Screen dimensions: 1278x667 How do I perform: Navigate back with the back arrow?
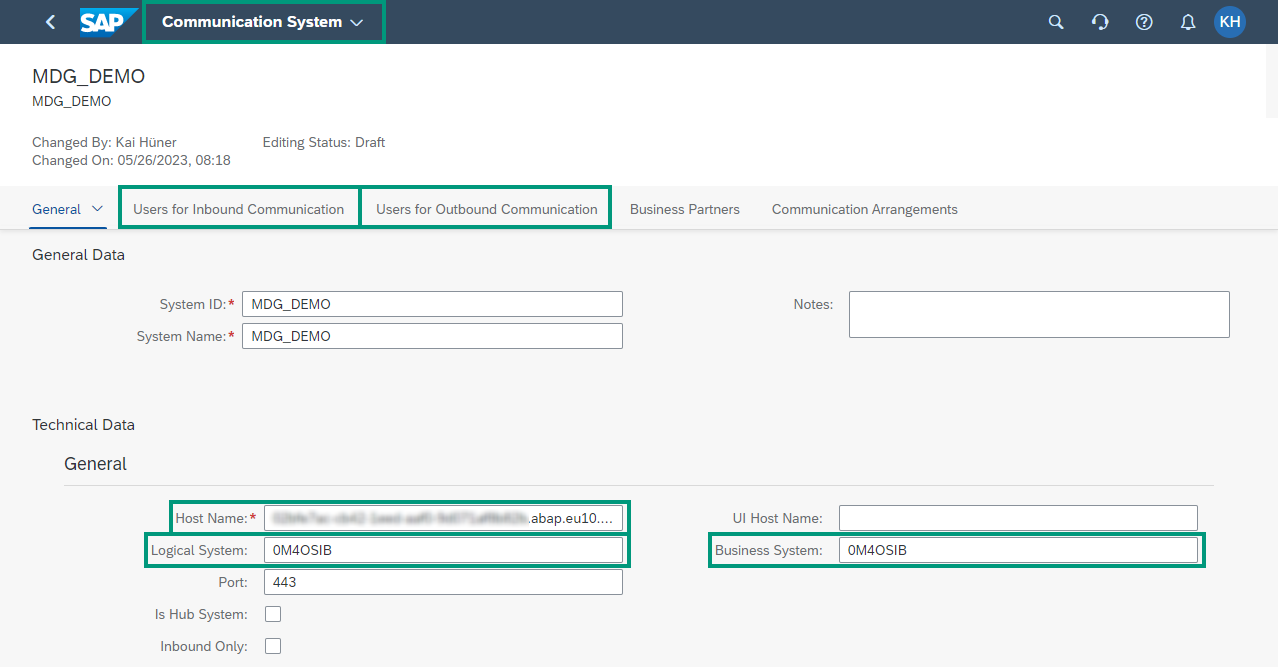coord(50,21)
